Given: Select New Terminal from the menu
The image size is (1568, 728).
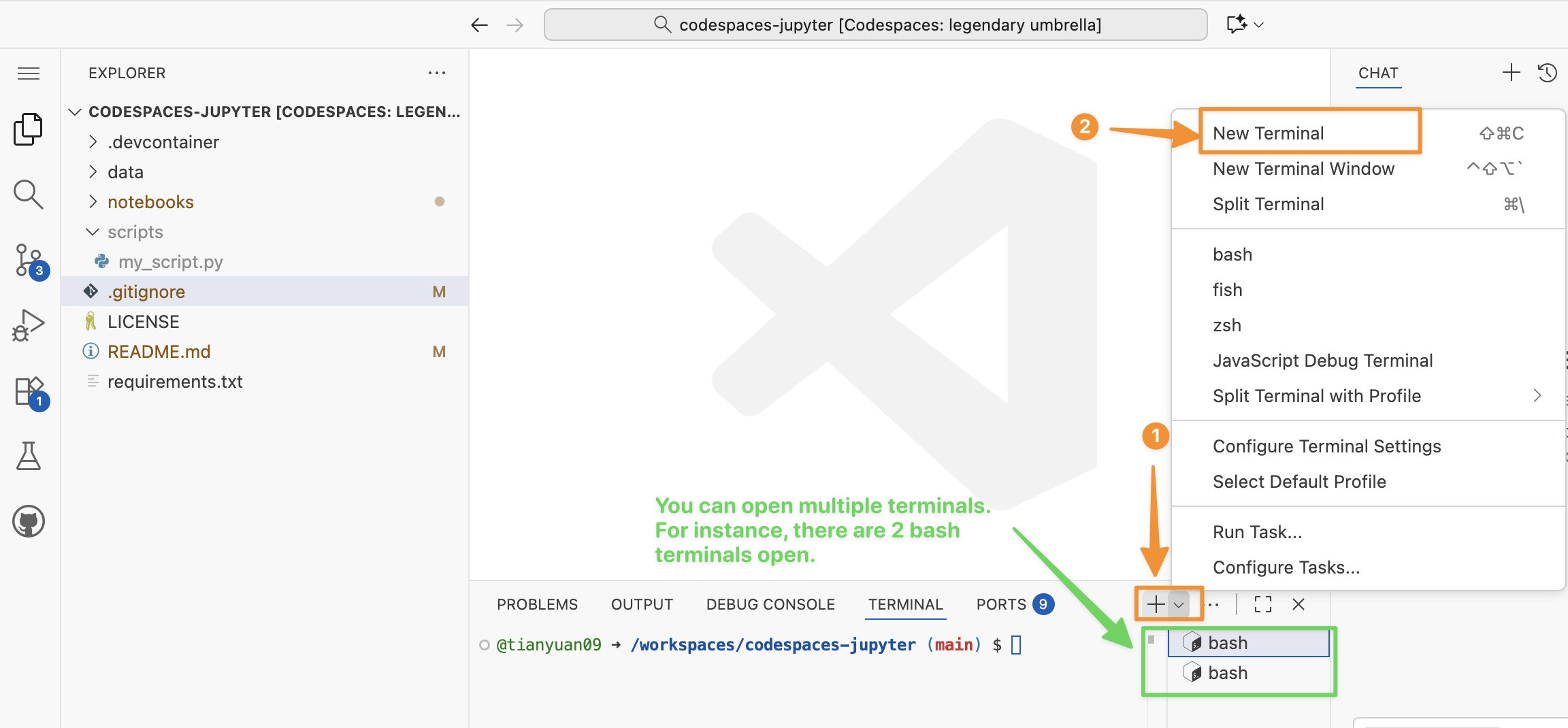Looking at the screenshot, I should point(1268,133).
